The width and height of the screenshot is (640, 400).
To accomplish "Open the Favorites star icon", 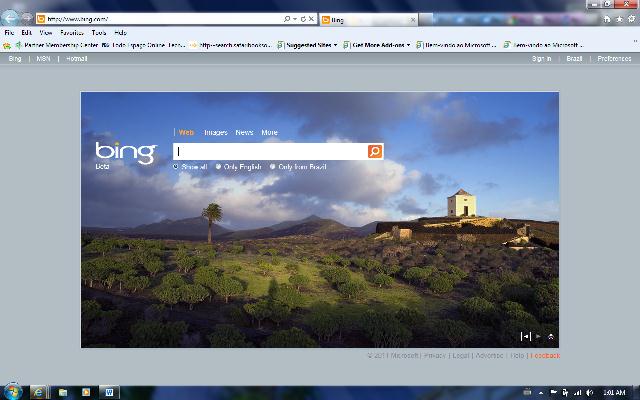I will 619,19.
